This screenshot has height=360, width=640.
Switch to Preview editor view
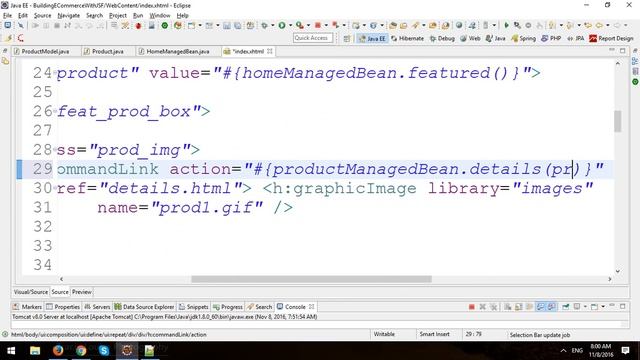click(x=82, y=292)
